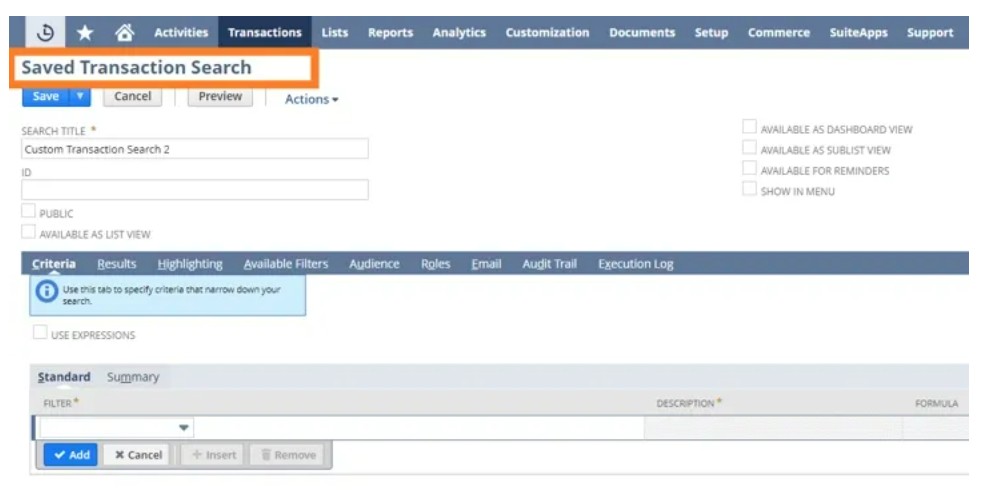The height and width of the screenshot is (493, 988).
Task: Enable Show in Menu checkbox
Action: (749, 189)
